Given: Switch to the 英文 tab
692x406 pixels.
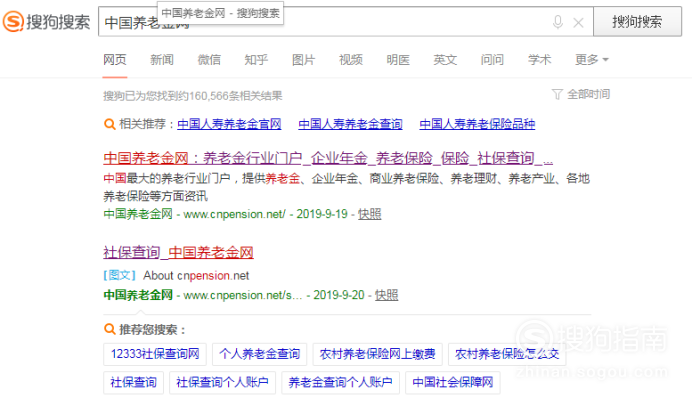Looking at the screenshot, I should click(x=445, y=60).
